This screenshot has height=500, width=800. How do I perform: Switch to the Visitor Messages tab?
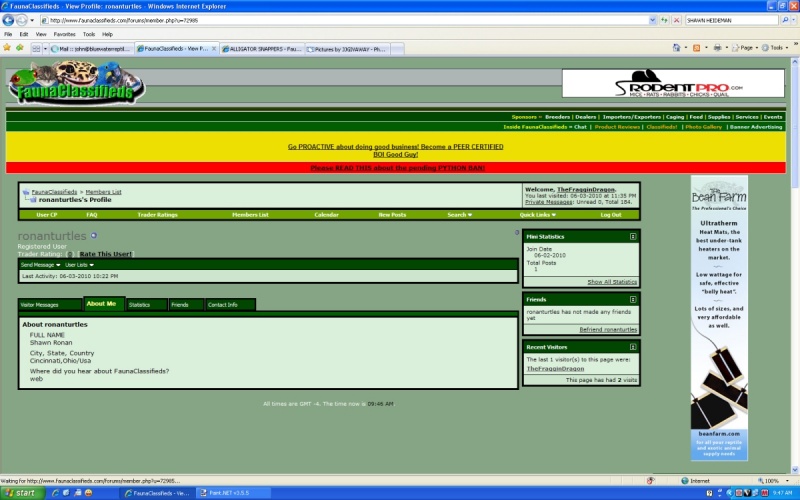tap(49, 305)
